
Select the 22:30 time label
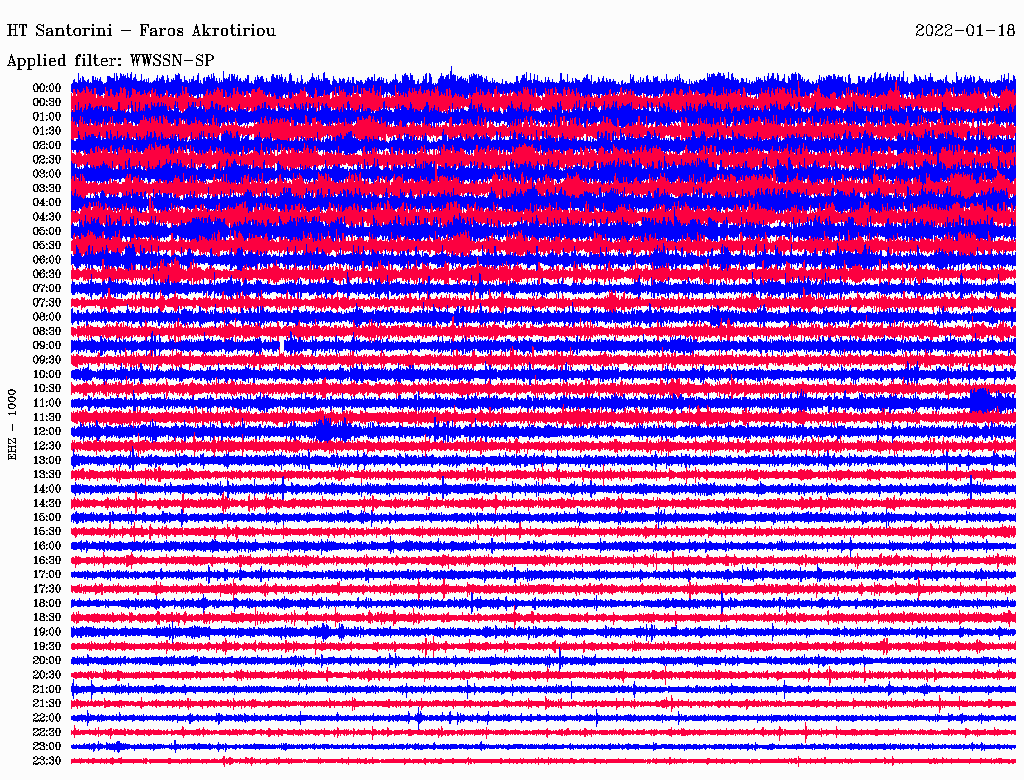click(x=47, y=732)
